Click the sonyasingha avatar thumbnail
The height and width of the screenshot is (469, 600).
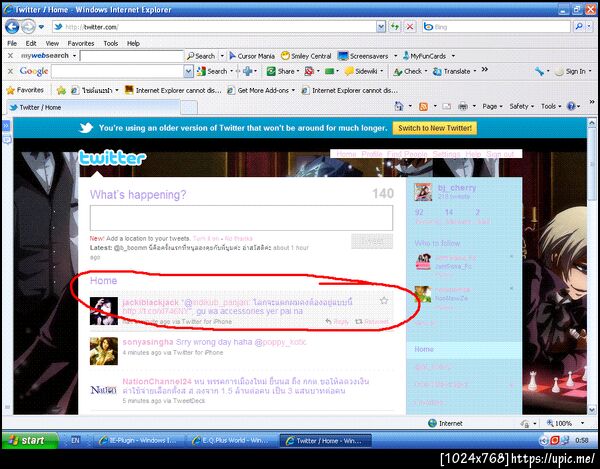104,351
